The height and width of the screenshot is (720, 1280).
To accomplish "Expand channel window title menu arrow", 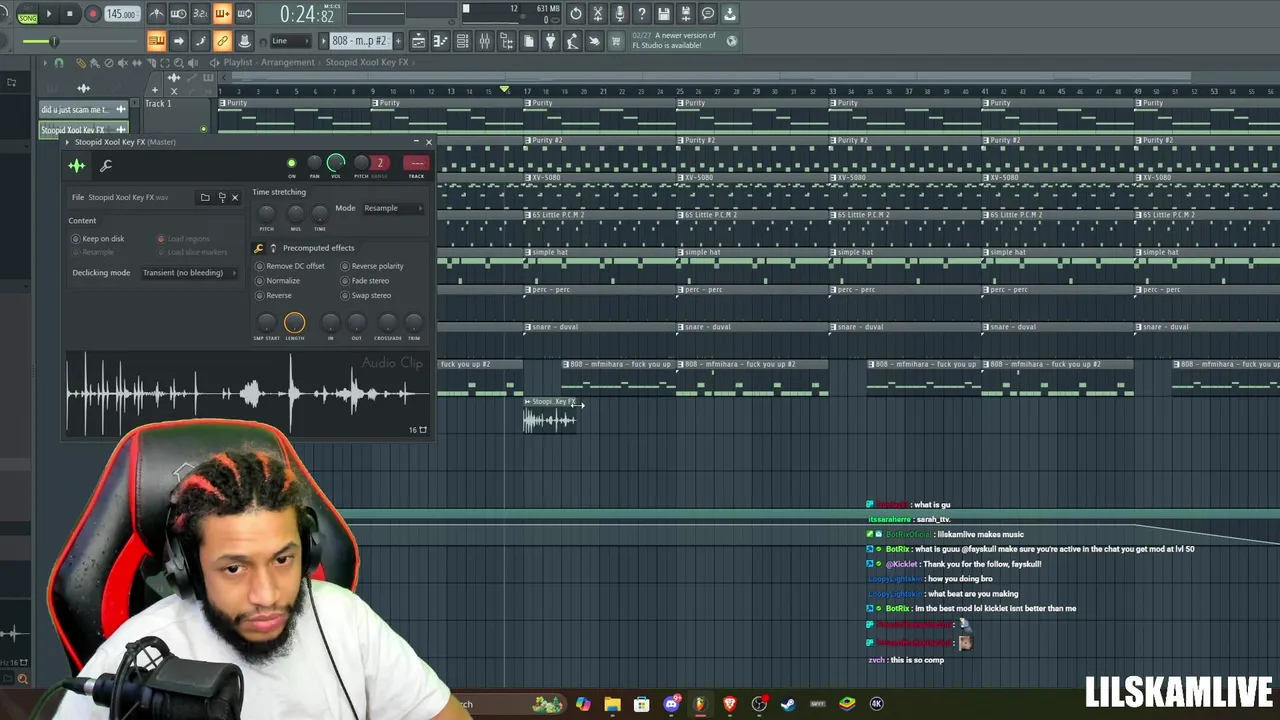I will tap(67, 142).
